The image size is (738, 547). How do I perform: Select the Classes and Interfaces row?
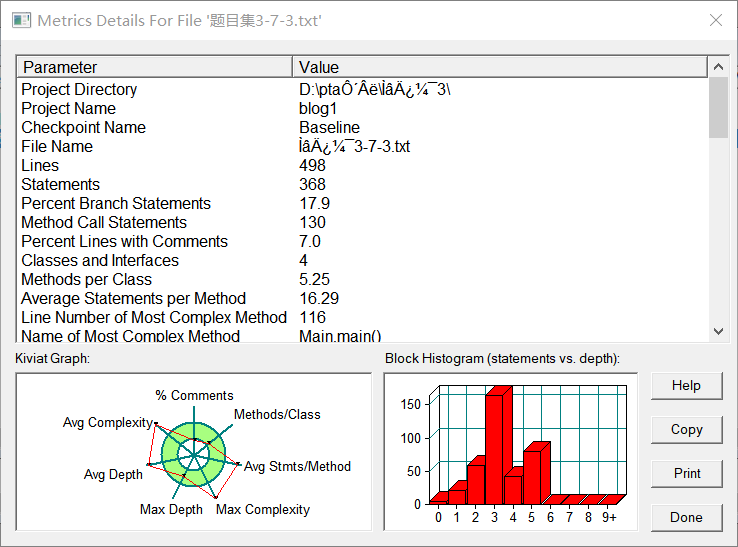tap(362, 260)
